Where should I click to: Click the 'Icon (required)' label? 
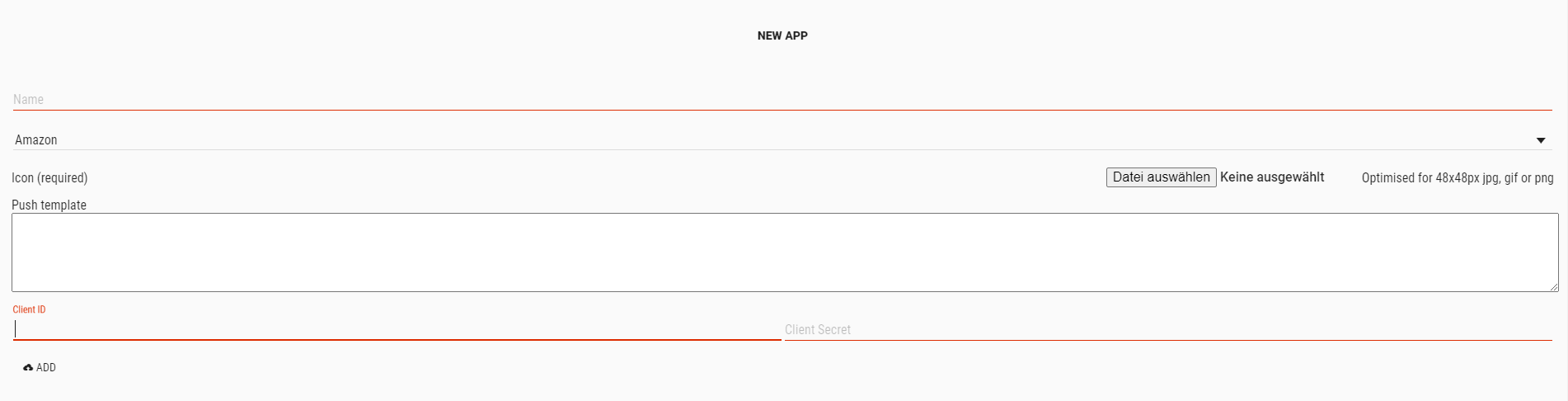(x=49, y=178)
